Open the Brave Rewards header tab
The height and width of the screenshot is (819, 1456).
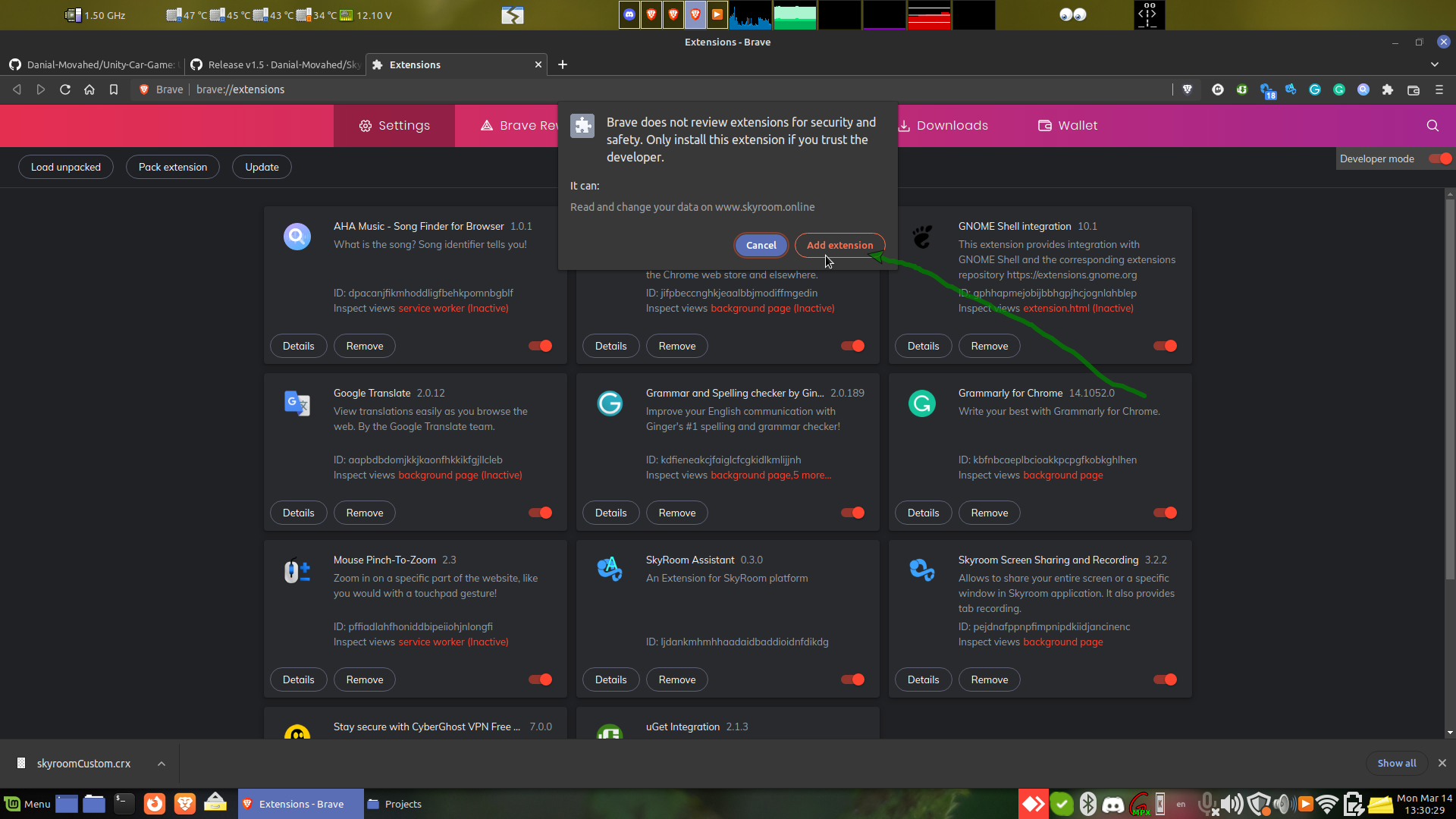pyautogui.click(x=519, y=126)
